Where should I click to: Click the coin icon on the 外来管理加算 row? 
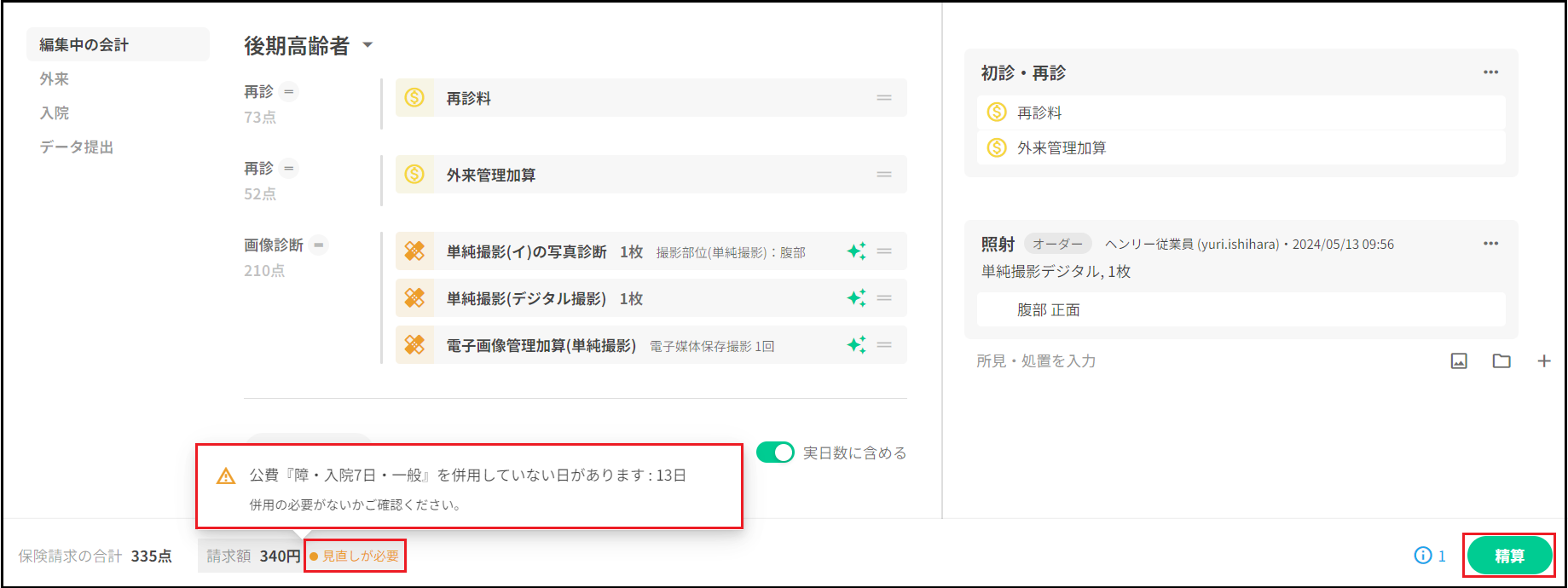coord(414,175)
